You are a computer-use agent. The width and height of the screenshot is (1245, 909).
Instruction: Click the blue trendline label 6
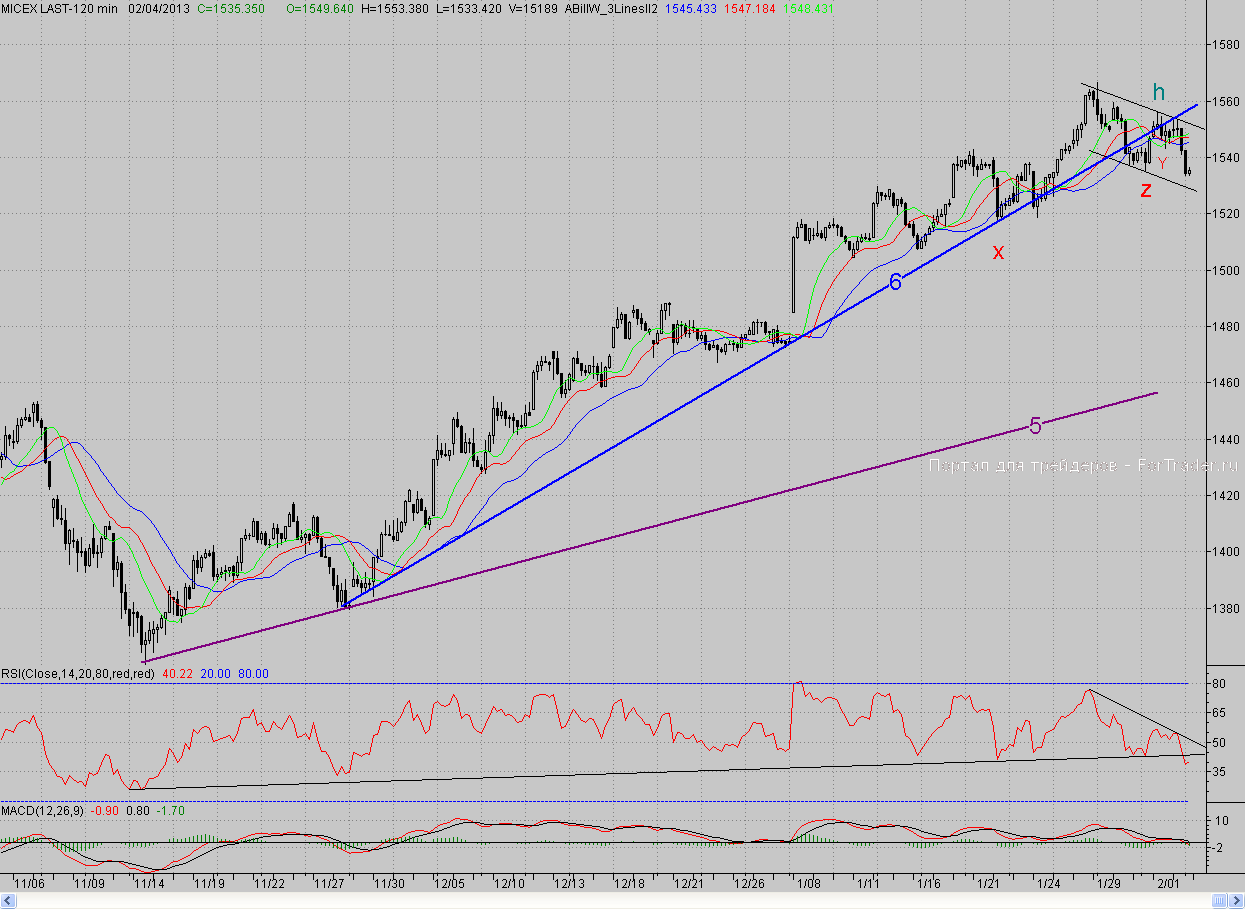coord(895,283)
